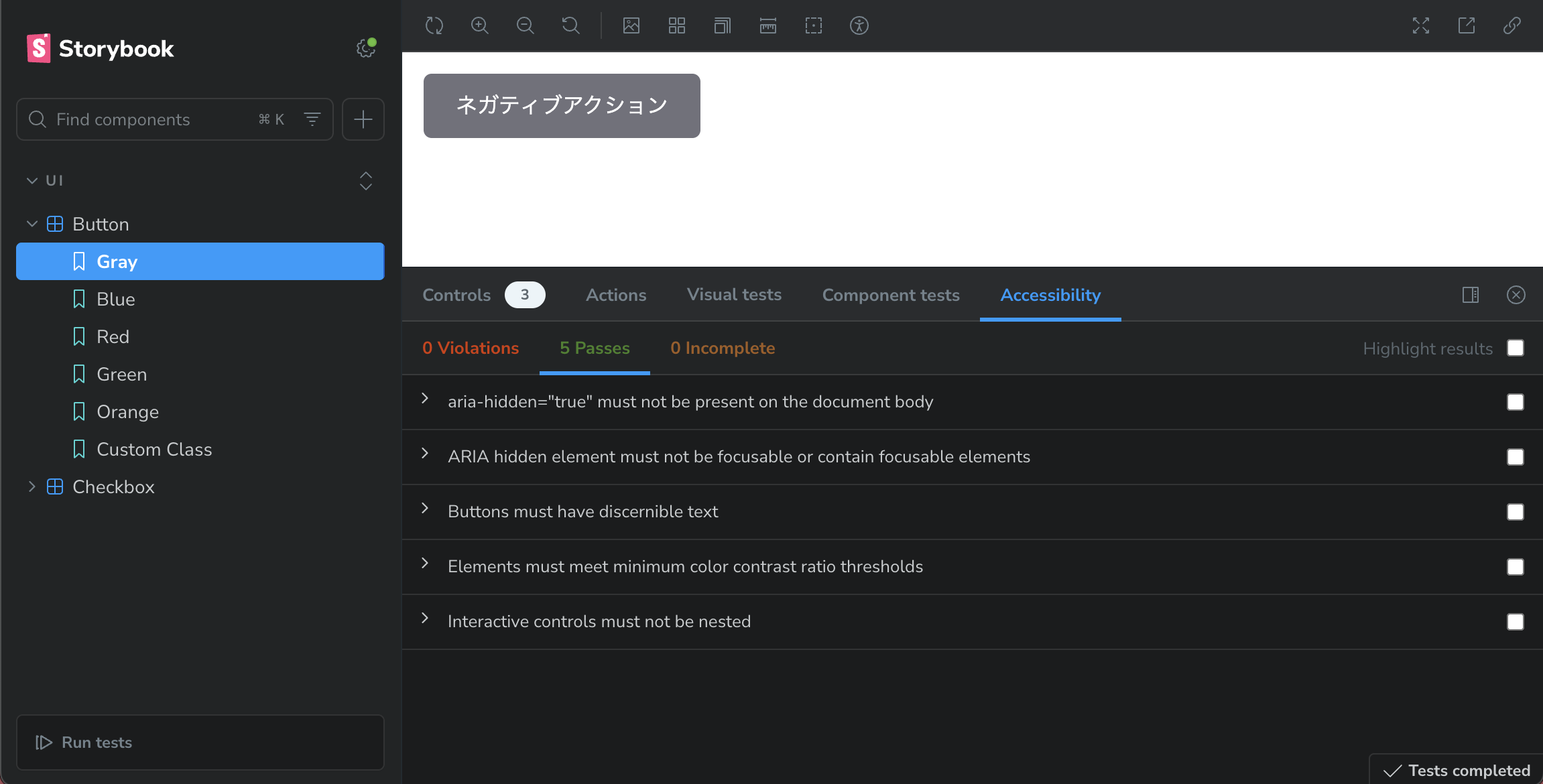Click the remount component icon in toolbar
This screenshot has height=784, width=1543.
pyautogui.click(x=434, y=25)
